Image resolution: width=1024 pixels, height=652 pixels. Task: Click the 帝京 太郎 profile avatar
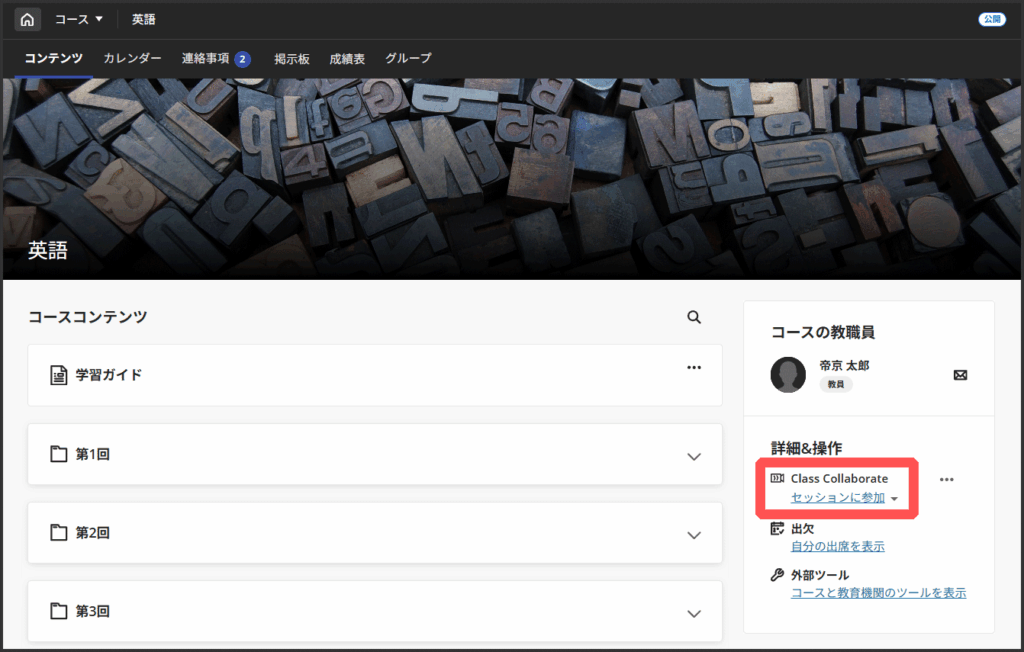(788, 375)
